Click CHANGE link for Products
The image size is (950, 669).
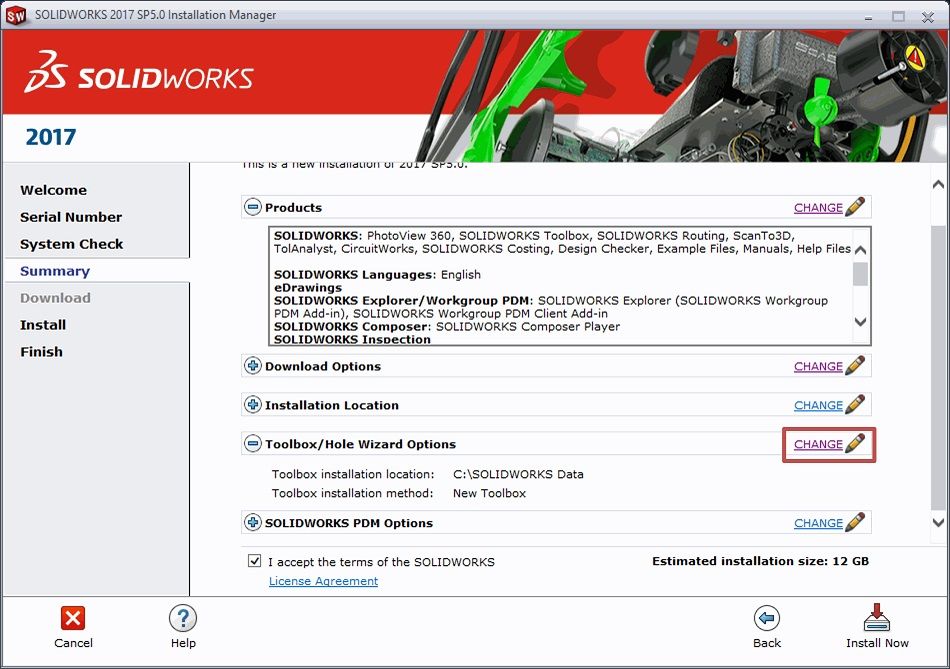coord(818,208)
